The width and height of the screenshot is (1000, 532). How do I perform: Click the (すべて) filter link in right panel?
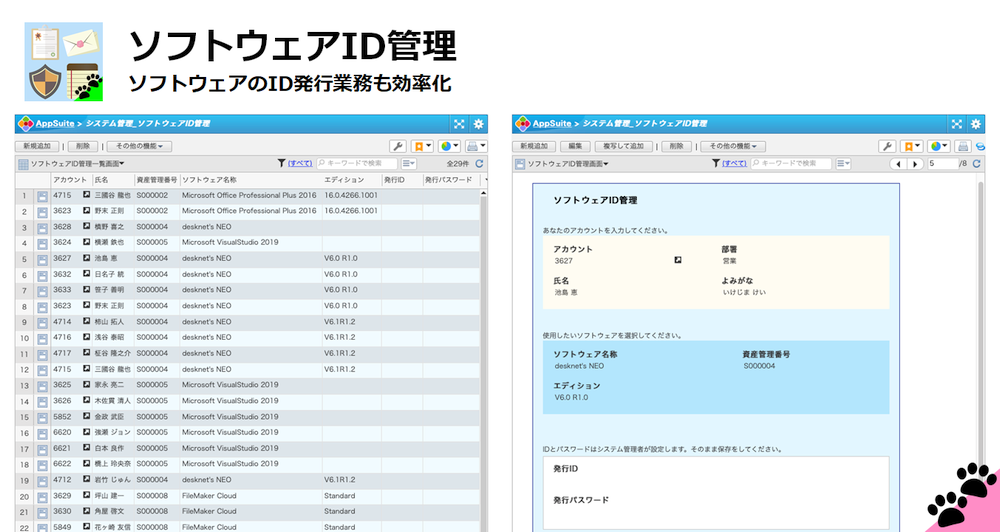735,163
